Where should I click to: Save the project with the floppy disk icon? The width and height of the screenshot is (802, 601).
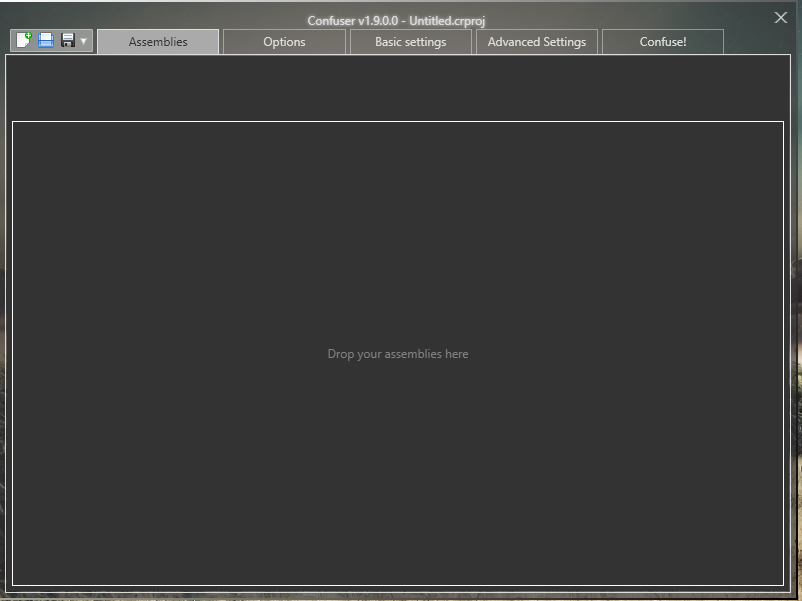coord(68,40)
